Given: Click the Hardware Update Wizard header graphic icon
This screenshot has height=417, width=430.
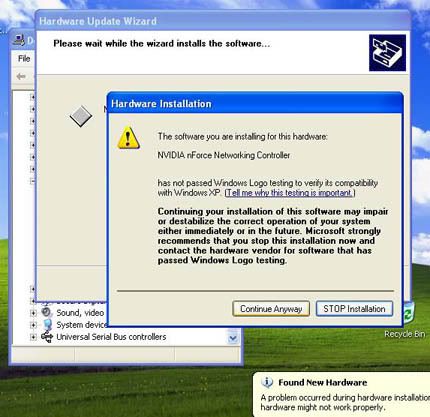Looking at the screenshot, I should [387, 53].
